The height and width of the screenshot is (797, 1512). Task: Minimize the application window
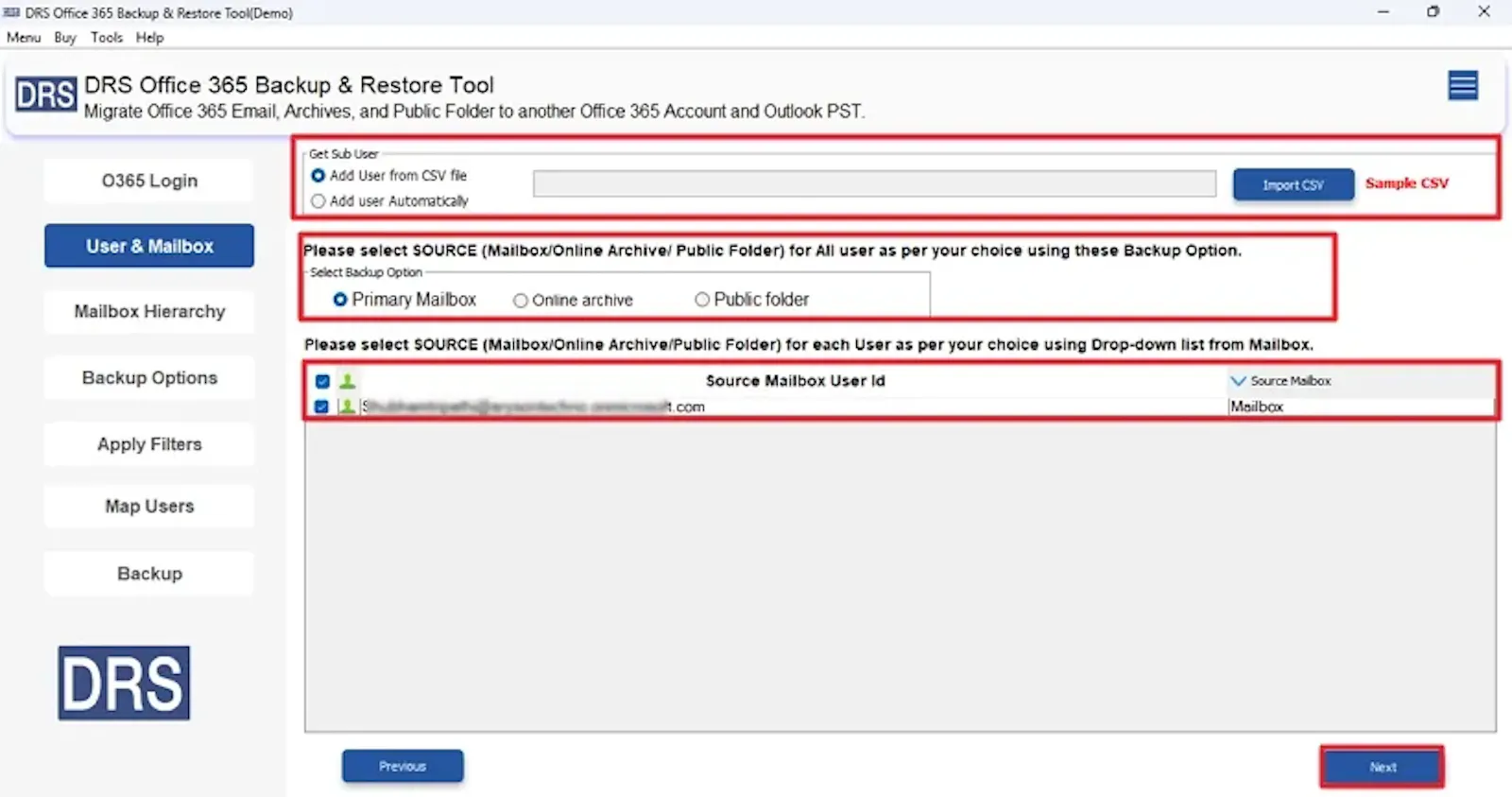pos(1383,12)
